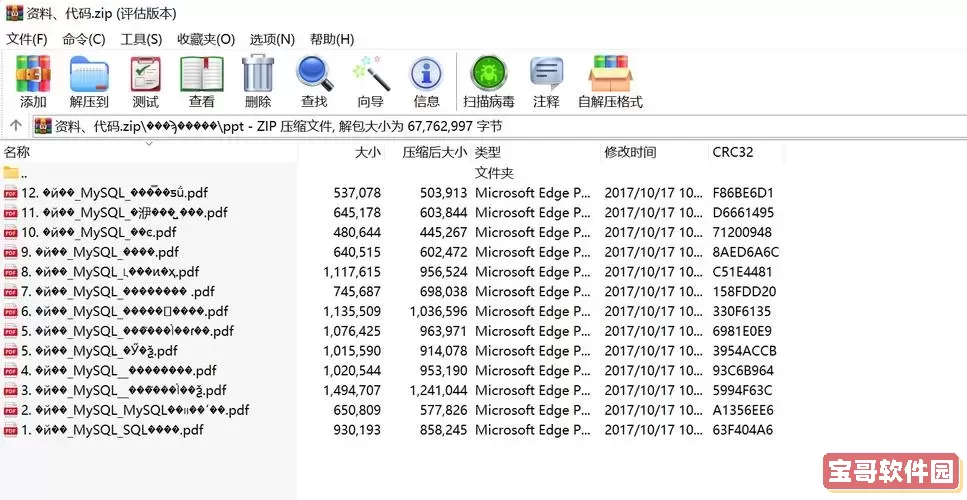967x500 pixels.
Task: Select file starting with 3. MySQL pdf
Action: click(x=392, y=390)
